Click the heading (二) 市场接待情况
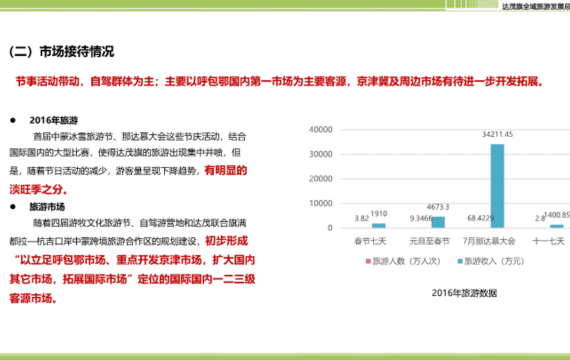The height and width of the screenshot is (360, 570). coord(61,51)
